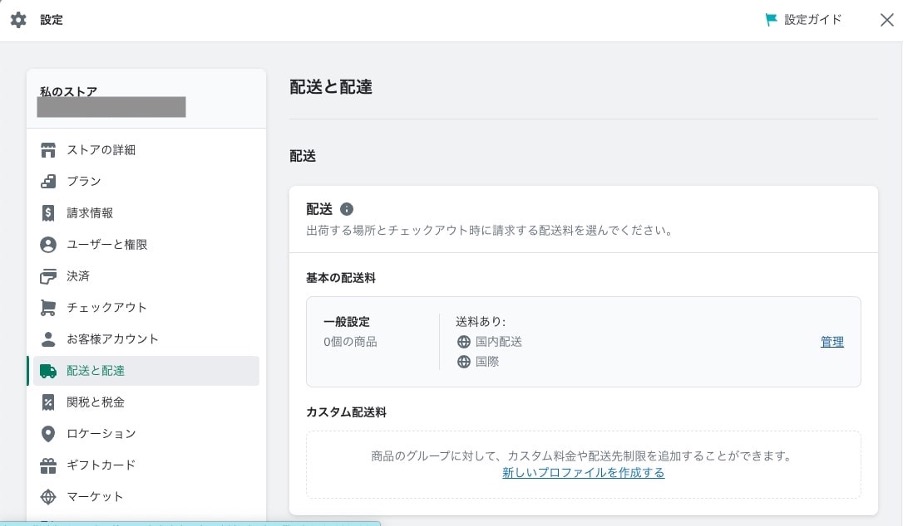Click the ユーザーと権限 user icon
The width and height of the screenshot is (904, 526).
[48, 245]
